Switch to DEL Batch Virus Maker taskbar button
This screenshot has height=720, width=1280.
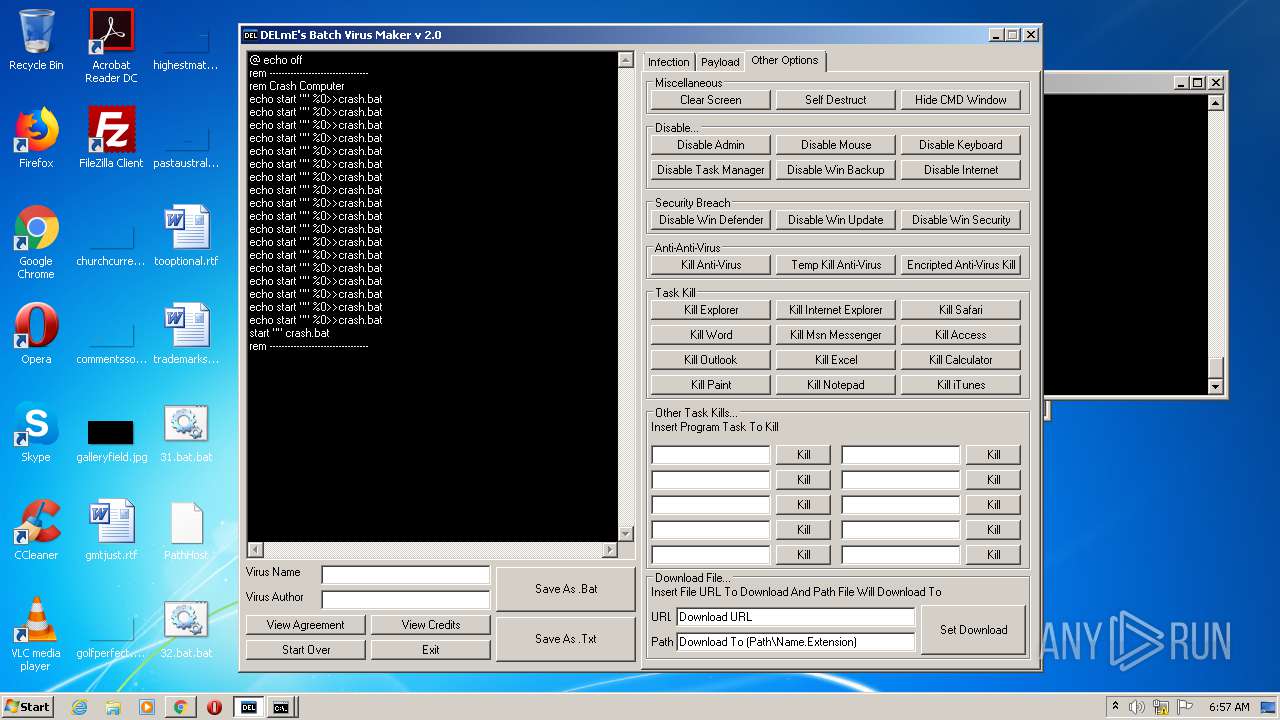249,707
